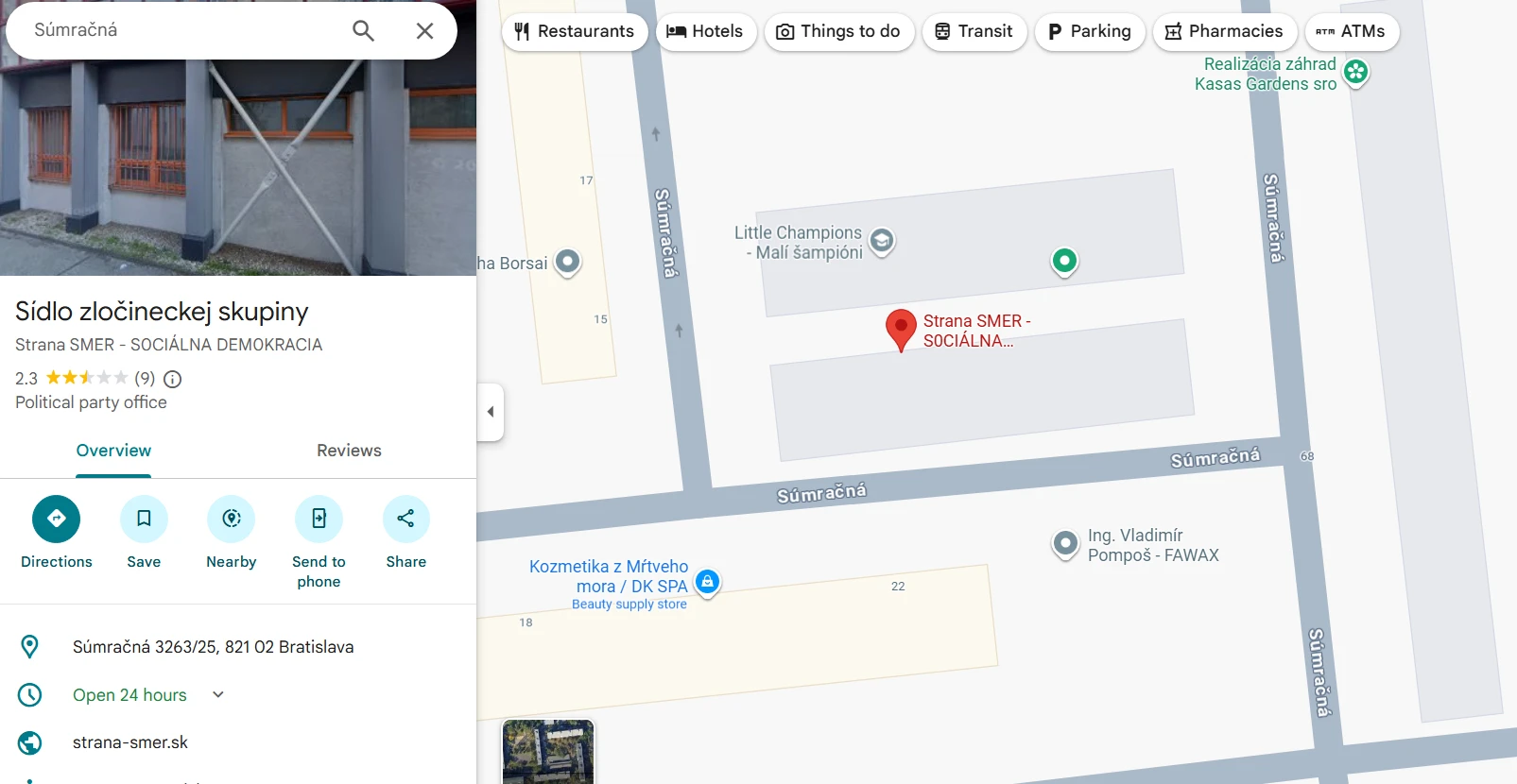Select Little Champions school marker

tap(882, 242)
